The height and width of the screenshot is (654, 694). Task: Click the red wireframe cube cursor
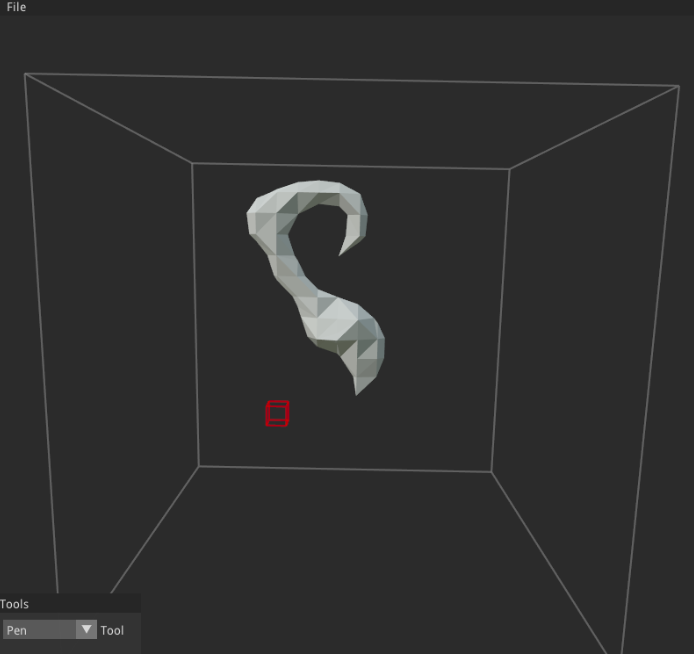tap(278, 414)
